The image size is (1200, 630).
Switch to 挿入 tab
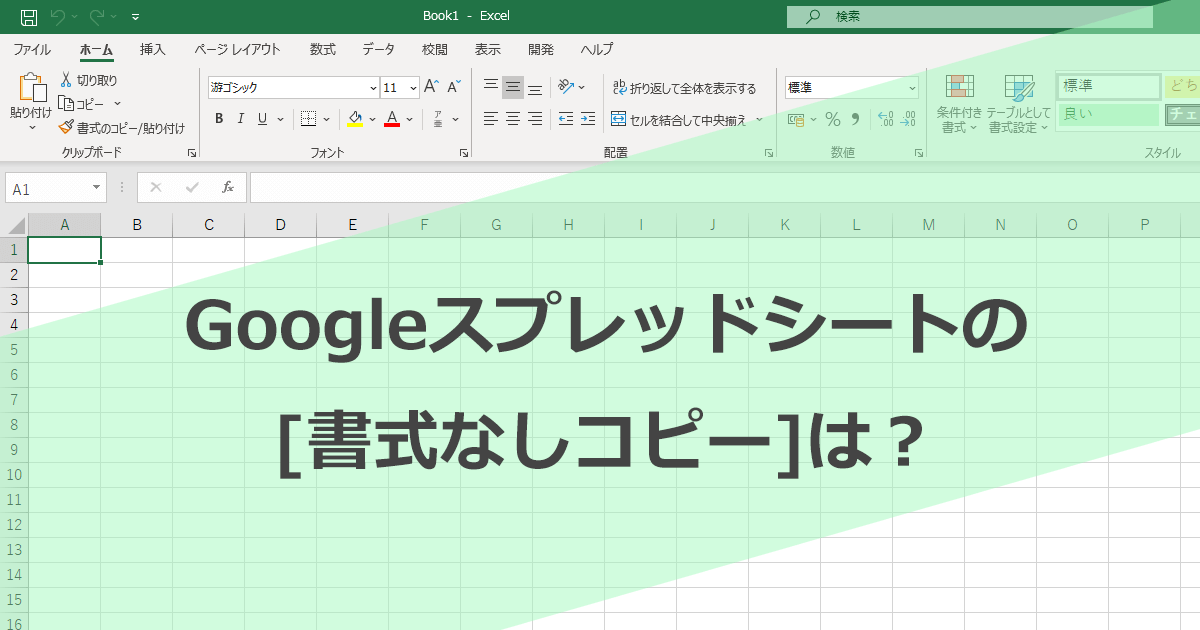coord(153,49)
